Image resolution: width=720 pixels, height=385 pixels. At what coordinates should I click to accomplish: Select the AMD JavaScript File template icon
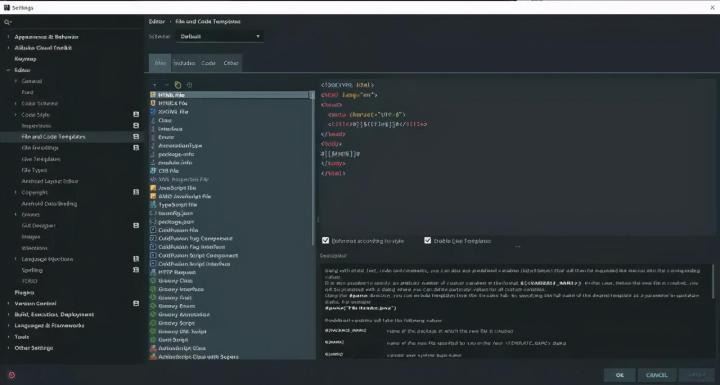click(153, 196)
